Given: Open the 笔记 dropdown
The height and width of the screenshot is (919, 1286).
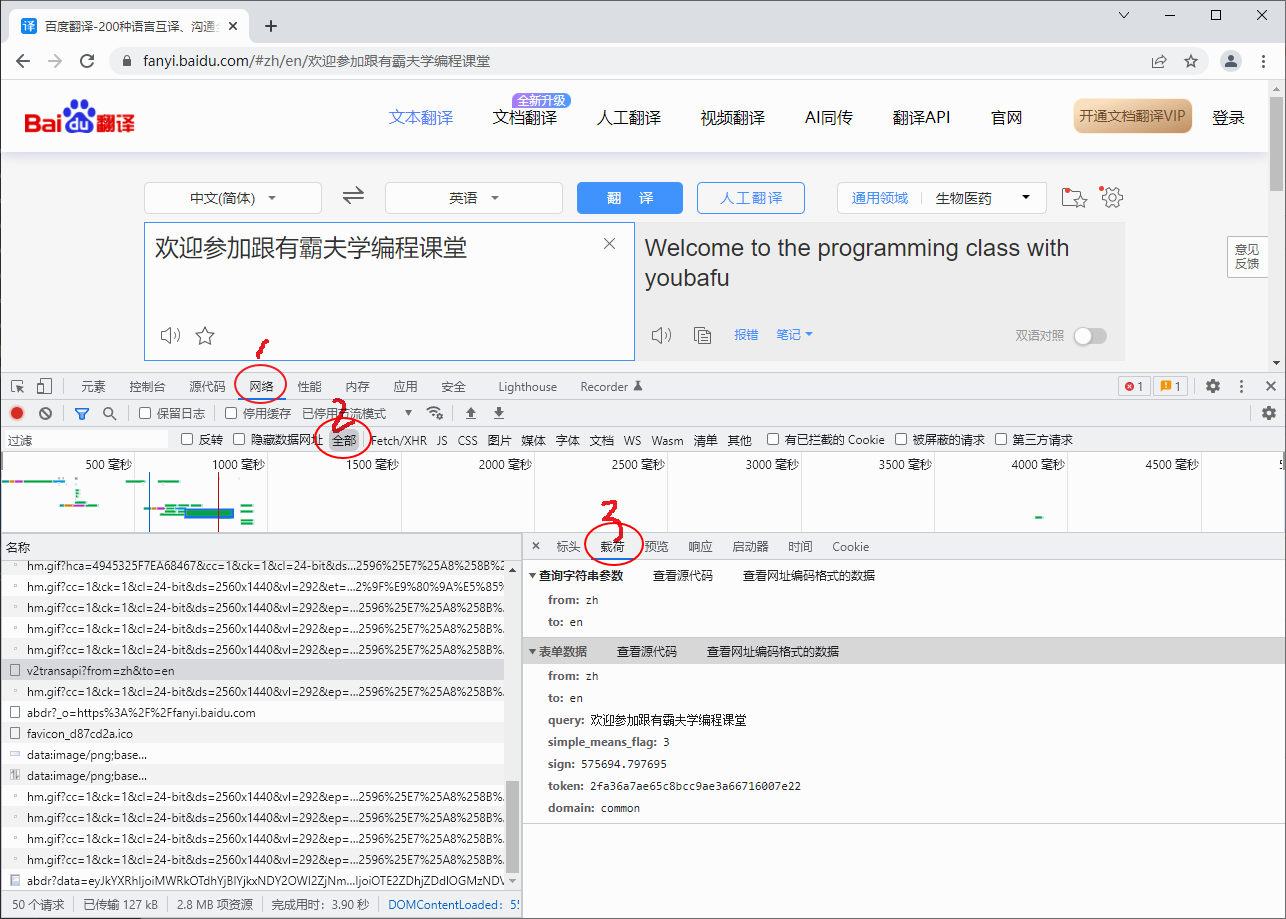Looking at the screenshot, I should pyautogui.click(x=794, y=335).
